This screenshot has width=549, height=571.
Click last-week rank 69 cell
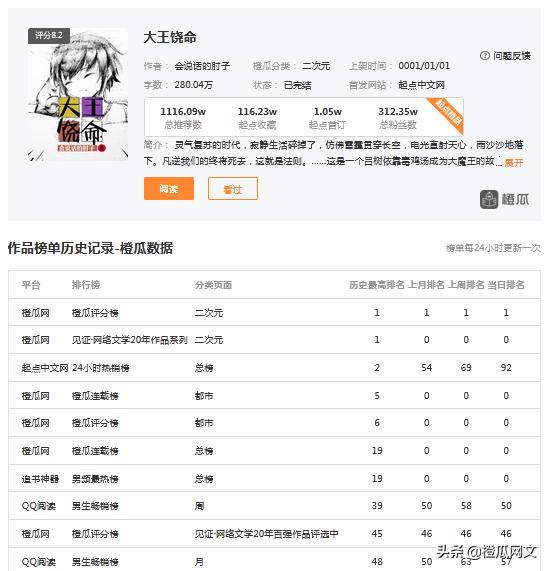pos(466,368)
